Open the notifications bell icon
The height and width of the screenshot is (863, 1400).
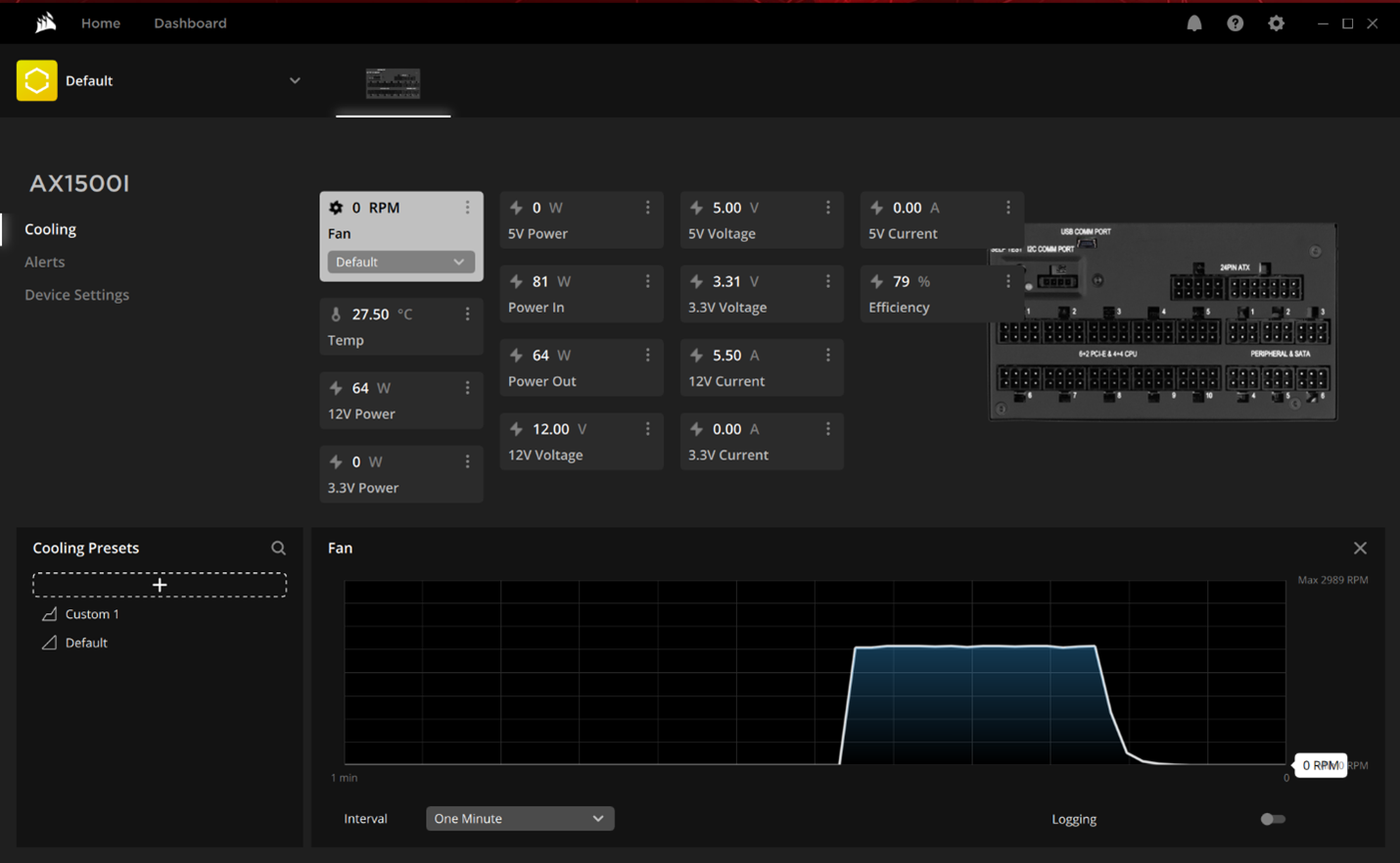(1193, 23)
